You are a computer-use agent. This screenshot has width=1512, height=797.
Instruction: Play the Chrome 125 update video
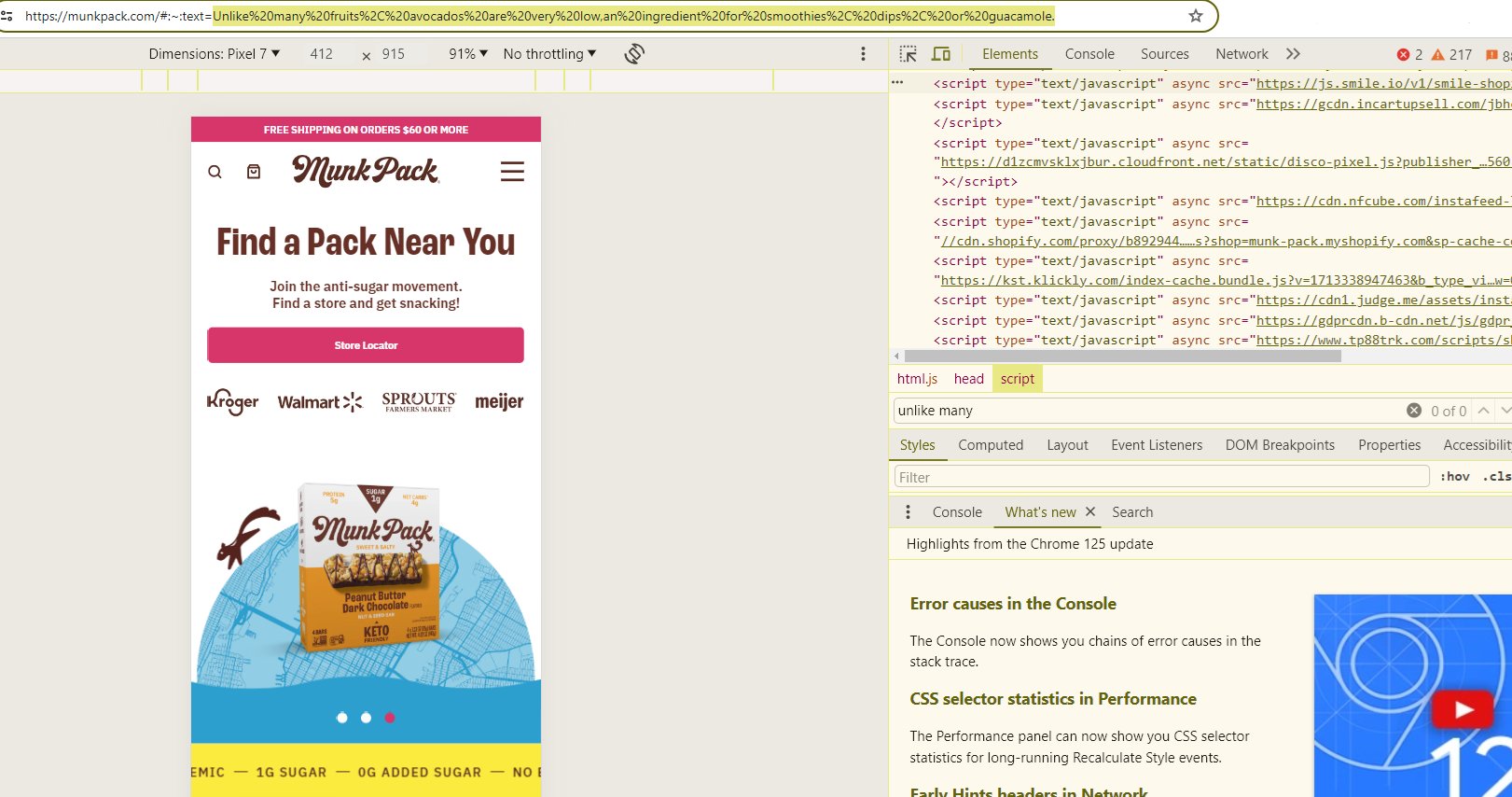1462,710
